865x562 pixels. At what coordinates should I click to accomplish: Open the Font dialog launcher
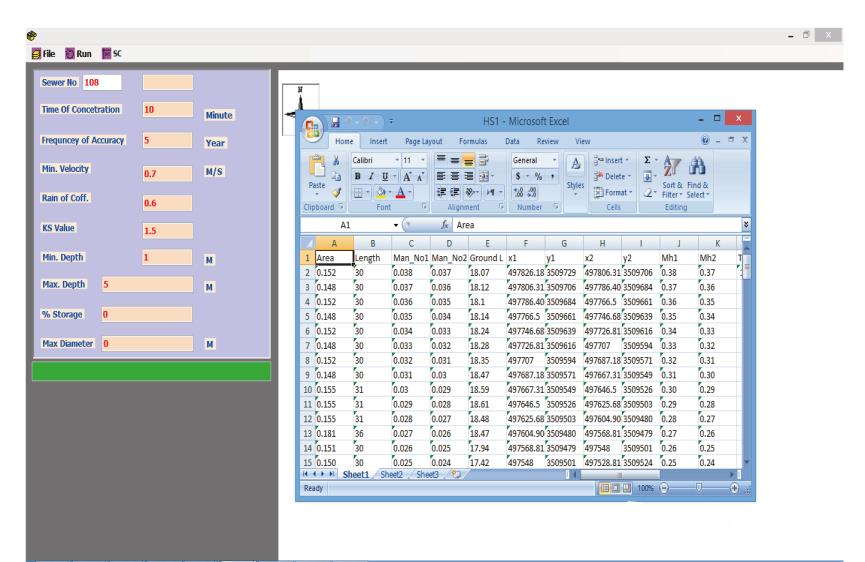point(424,206)
